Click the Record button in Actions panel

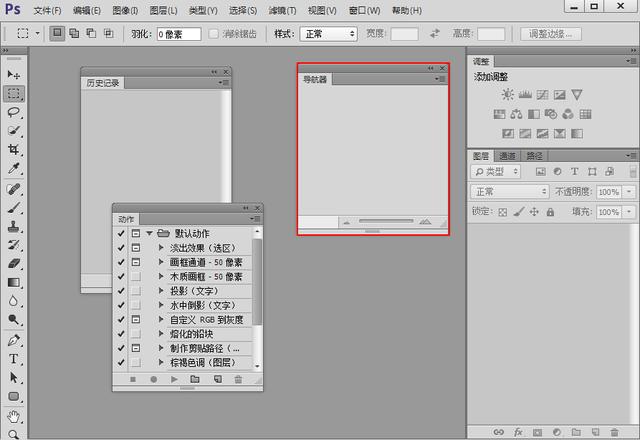pyautogui.click(x=153, y=379)
